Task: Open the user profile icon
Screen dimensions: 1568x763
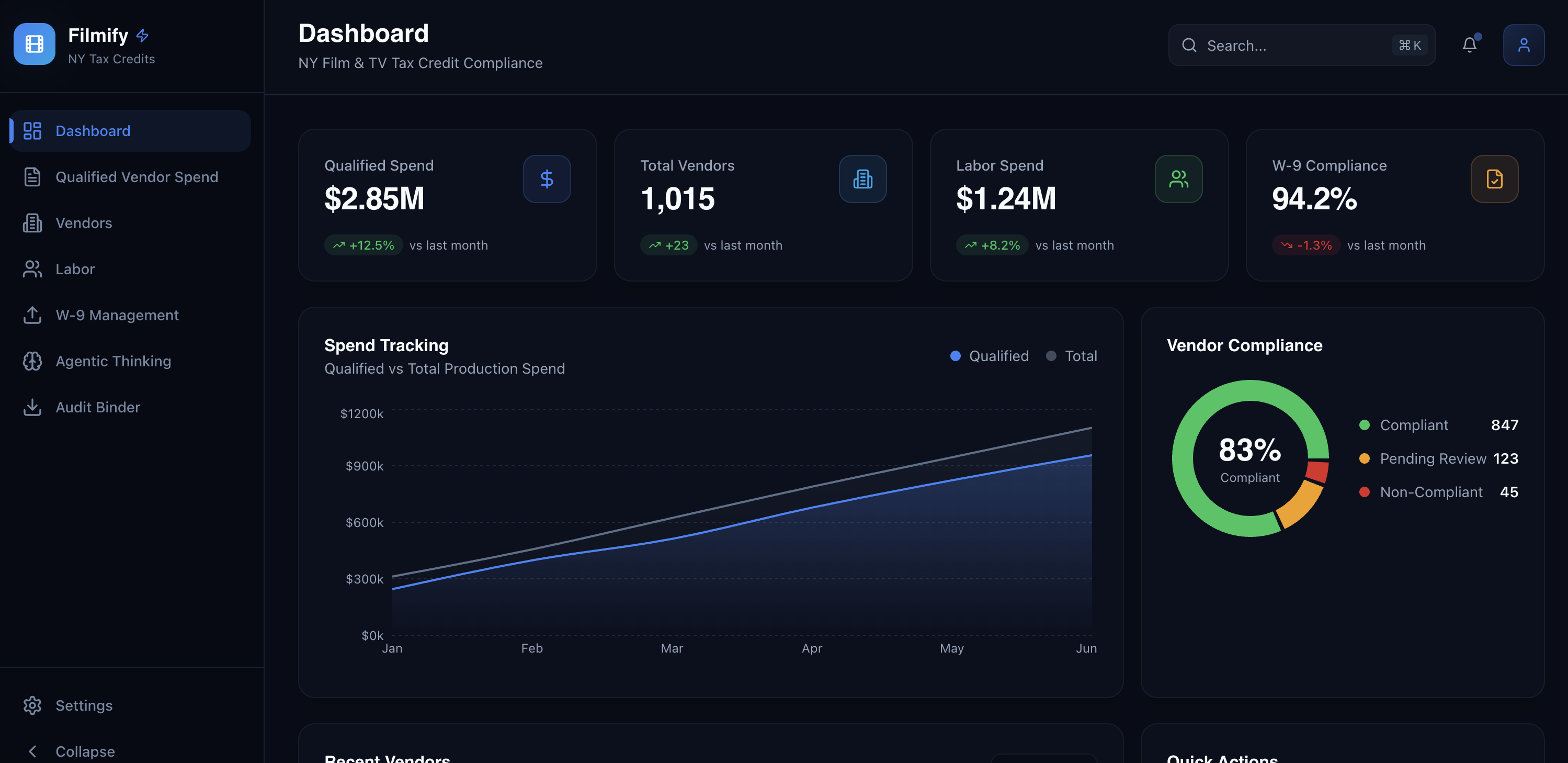Action: 1523,45
